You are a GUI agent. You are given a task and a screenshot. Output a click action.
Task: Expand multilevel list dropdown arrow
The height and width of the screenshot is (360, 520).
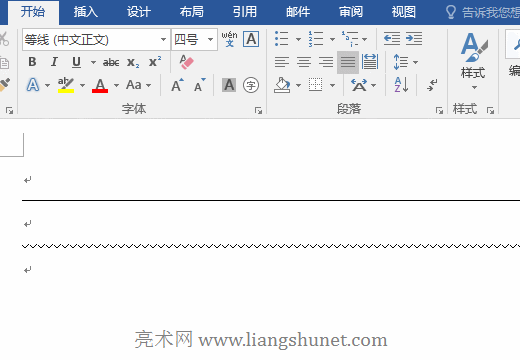point(365,39)
